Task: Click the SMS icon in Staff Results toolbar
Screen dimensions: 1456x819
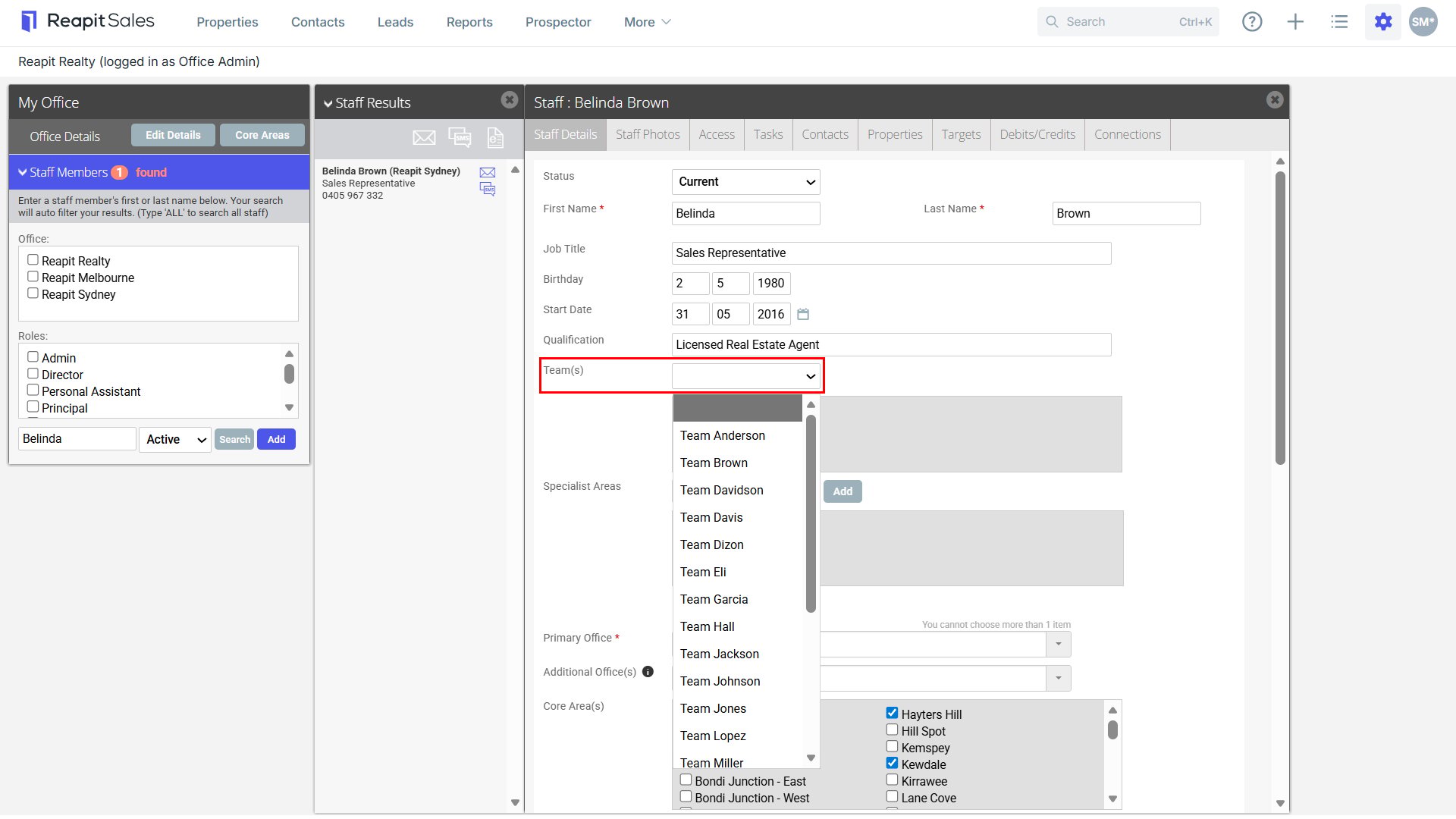Action: (x=460, y=137)
